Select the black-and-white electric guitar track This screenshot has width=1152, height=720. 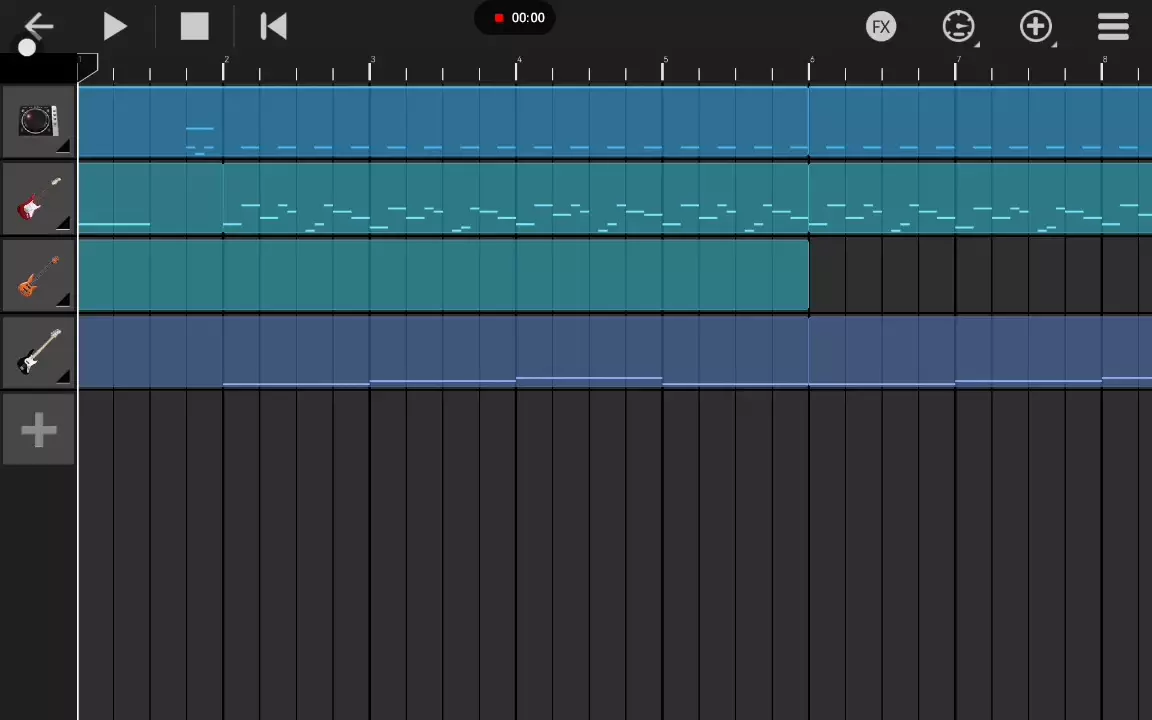[x=37, y=353]
